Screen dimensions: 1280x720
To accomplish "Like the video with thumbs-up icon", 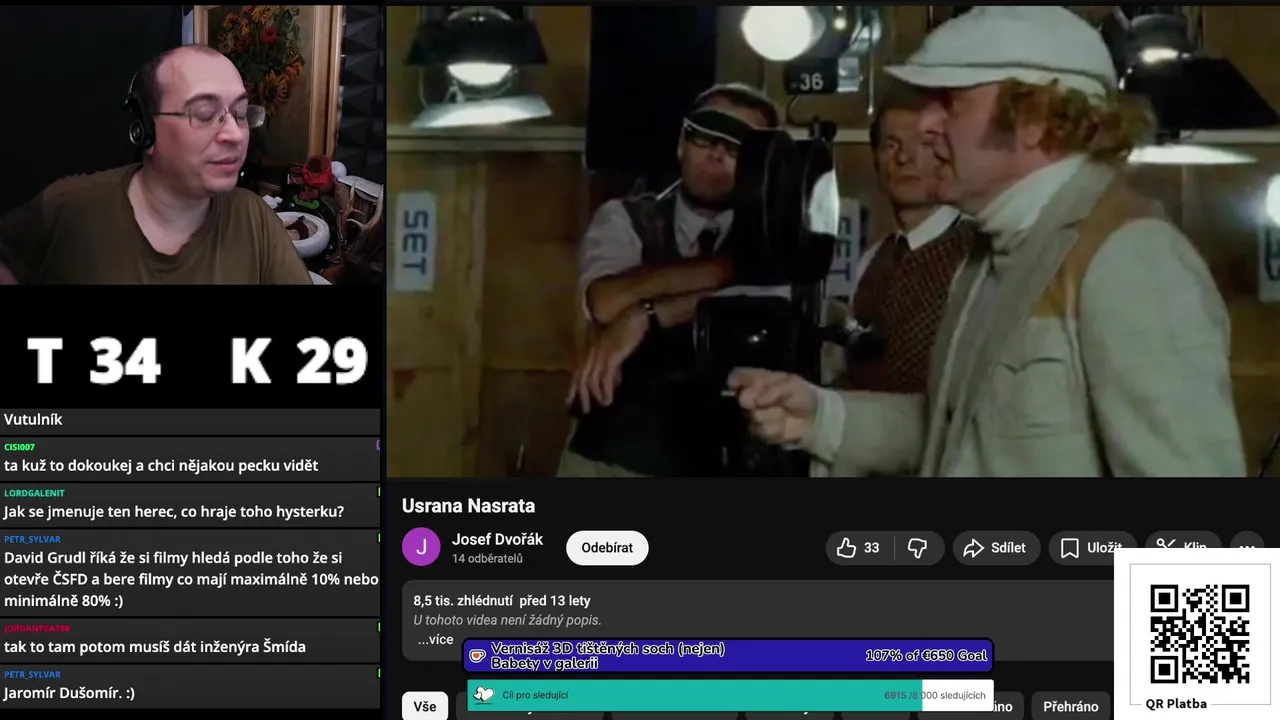I will pyautogui.click(x=847, y=548).
